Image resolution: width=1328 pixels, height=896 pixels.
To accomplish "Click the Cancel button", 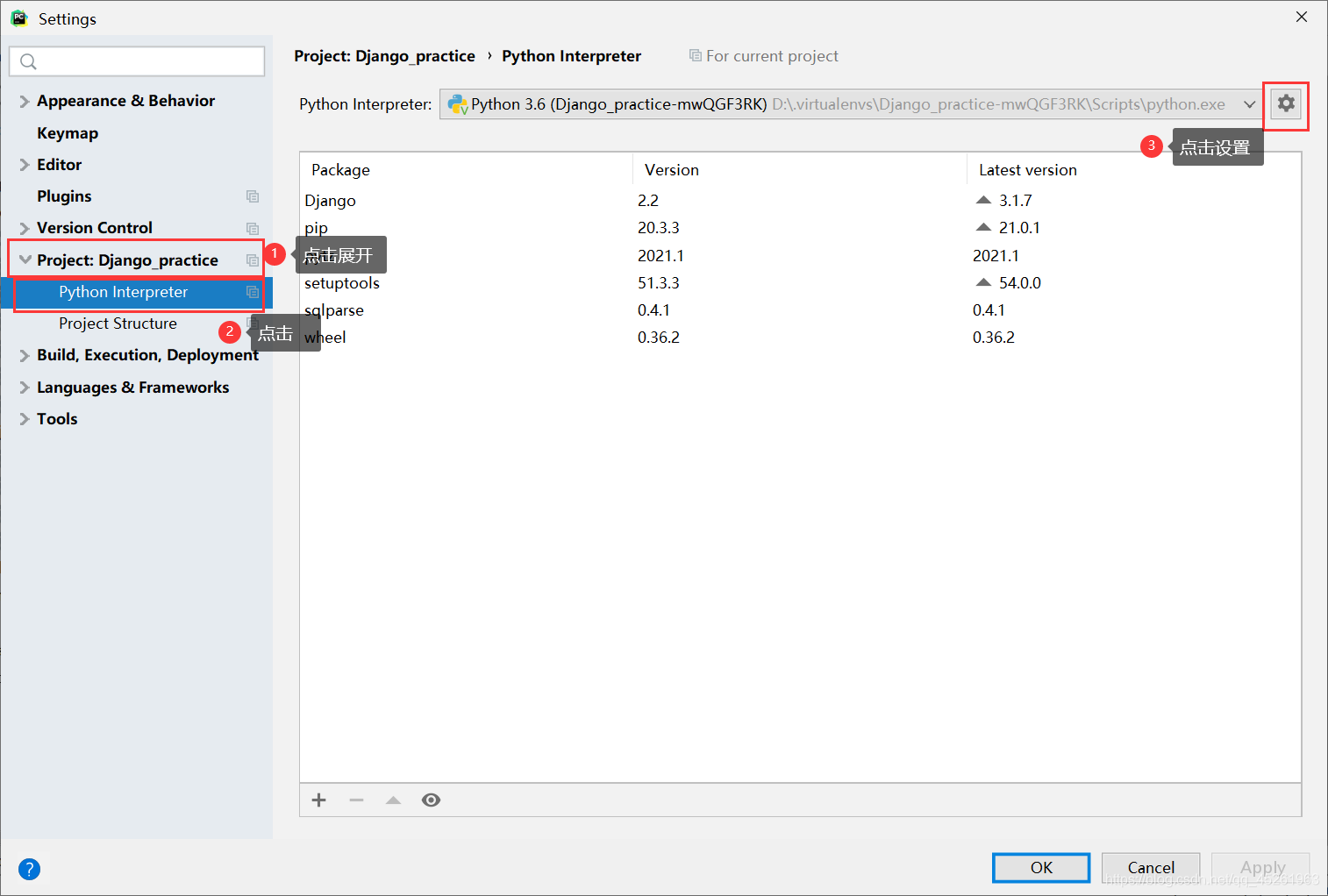I will point(1151,868).
